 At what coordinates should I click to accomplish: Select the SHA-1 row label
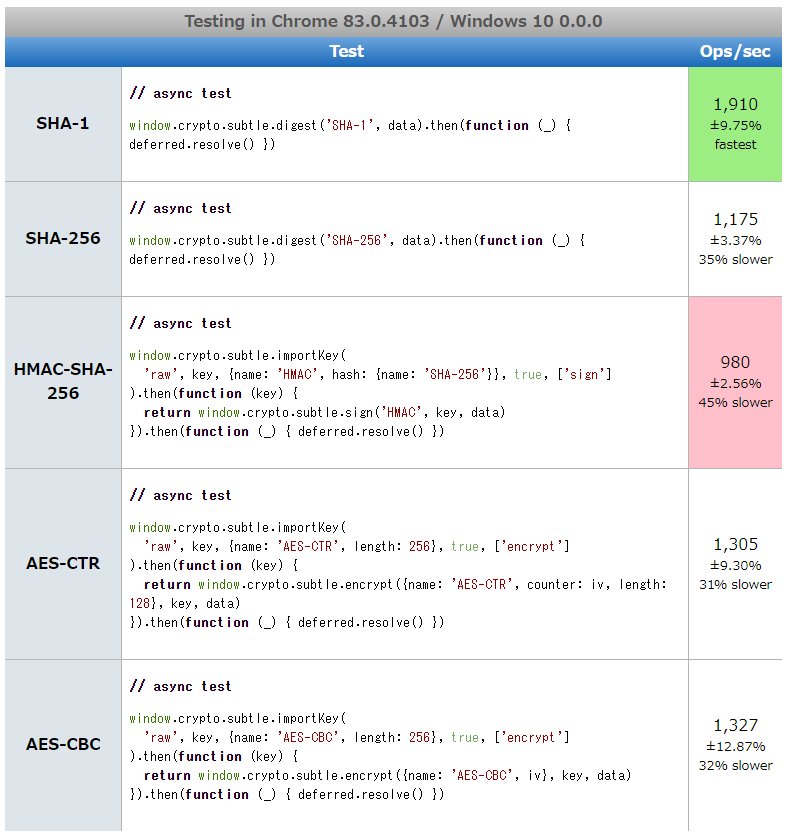(x=63, y=124)
